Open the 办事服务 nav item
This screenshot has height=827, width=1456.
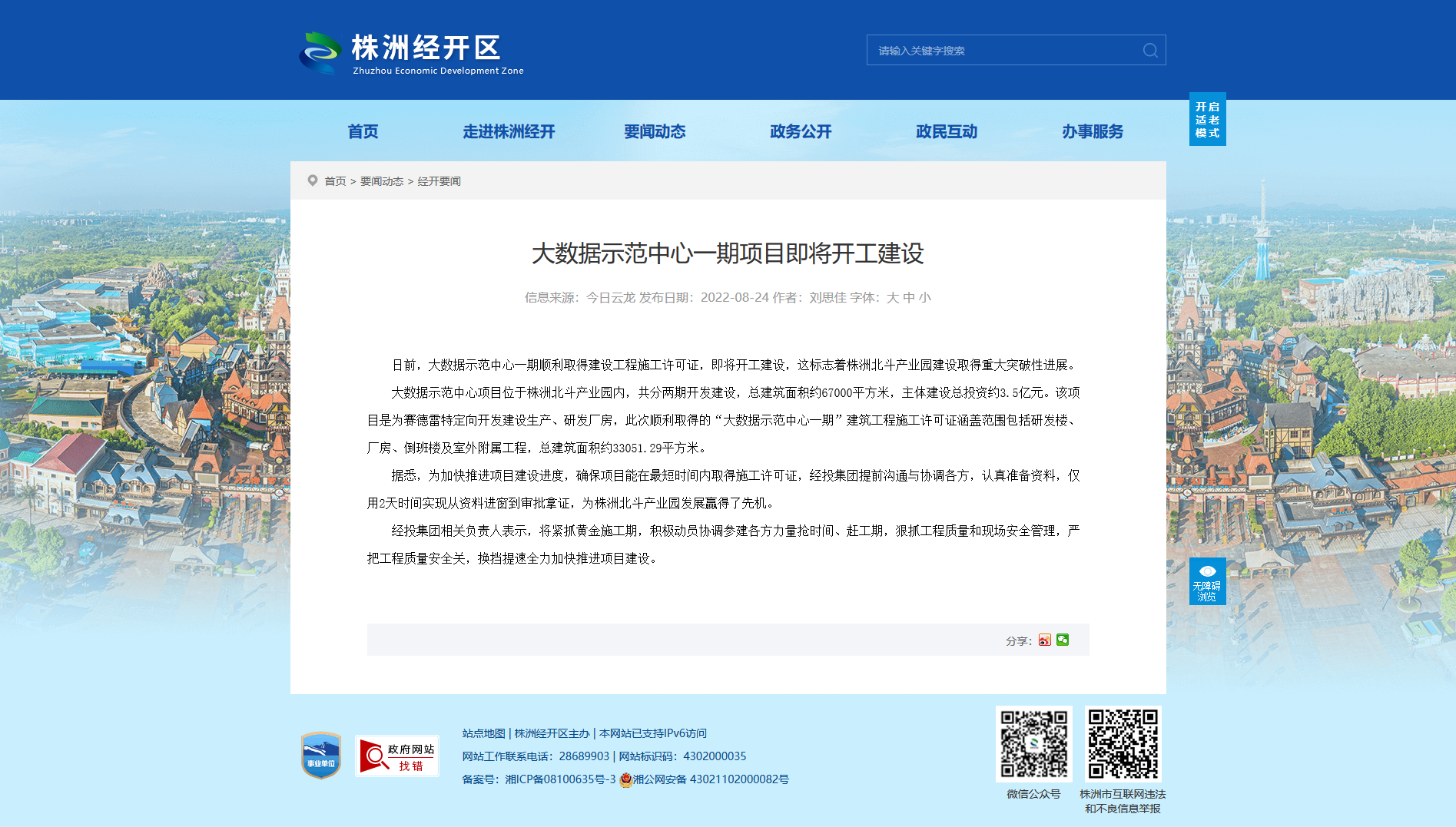click(x=1093, y=131)
